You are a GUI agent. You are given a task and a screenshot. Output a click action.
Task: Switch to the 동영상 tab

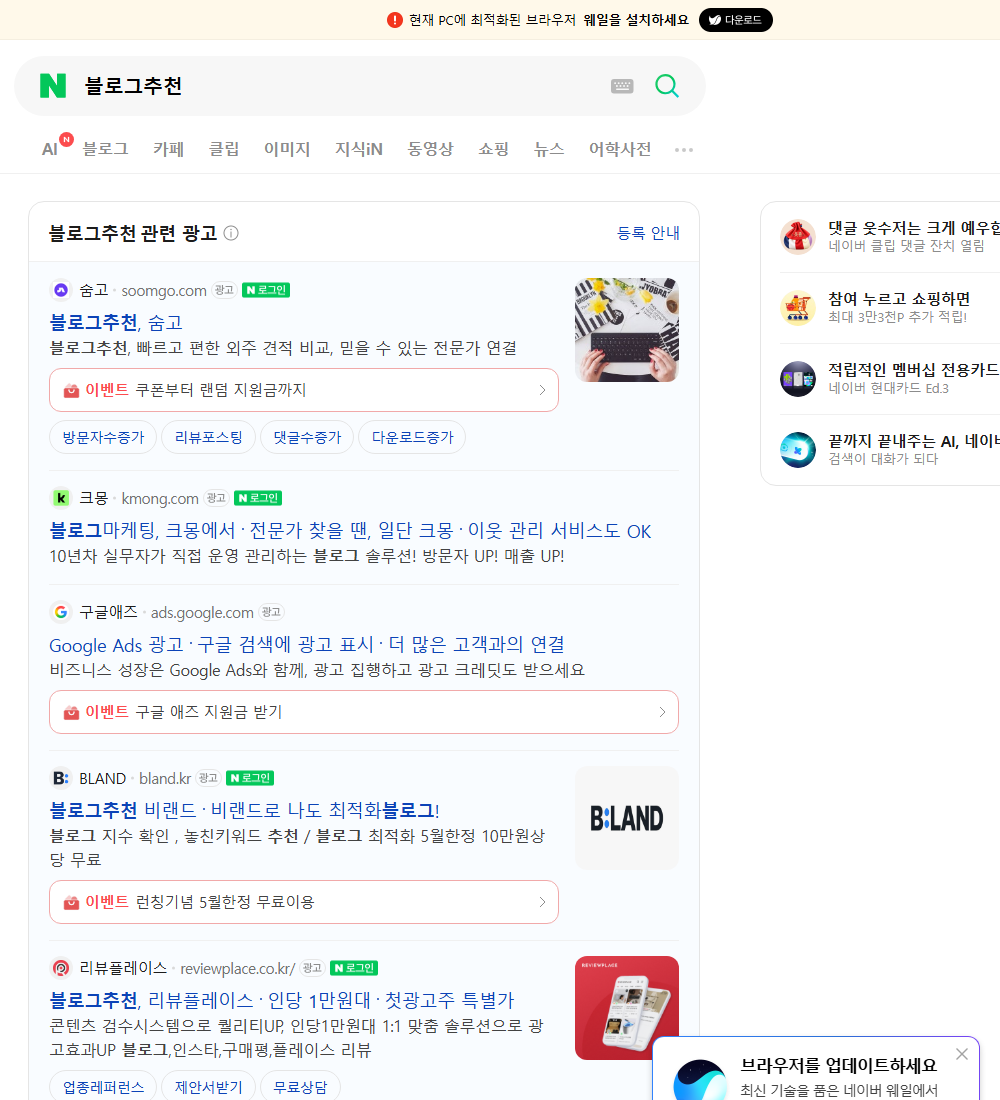click(x=430, y=149)
